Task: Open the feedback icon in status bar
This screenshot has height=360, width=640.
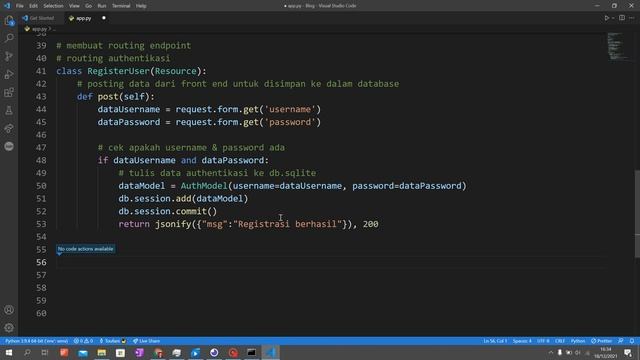Action: pos(621,341)
